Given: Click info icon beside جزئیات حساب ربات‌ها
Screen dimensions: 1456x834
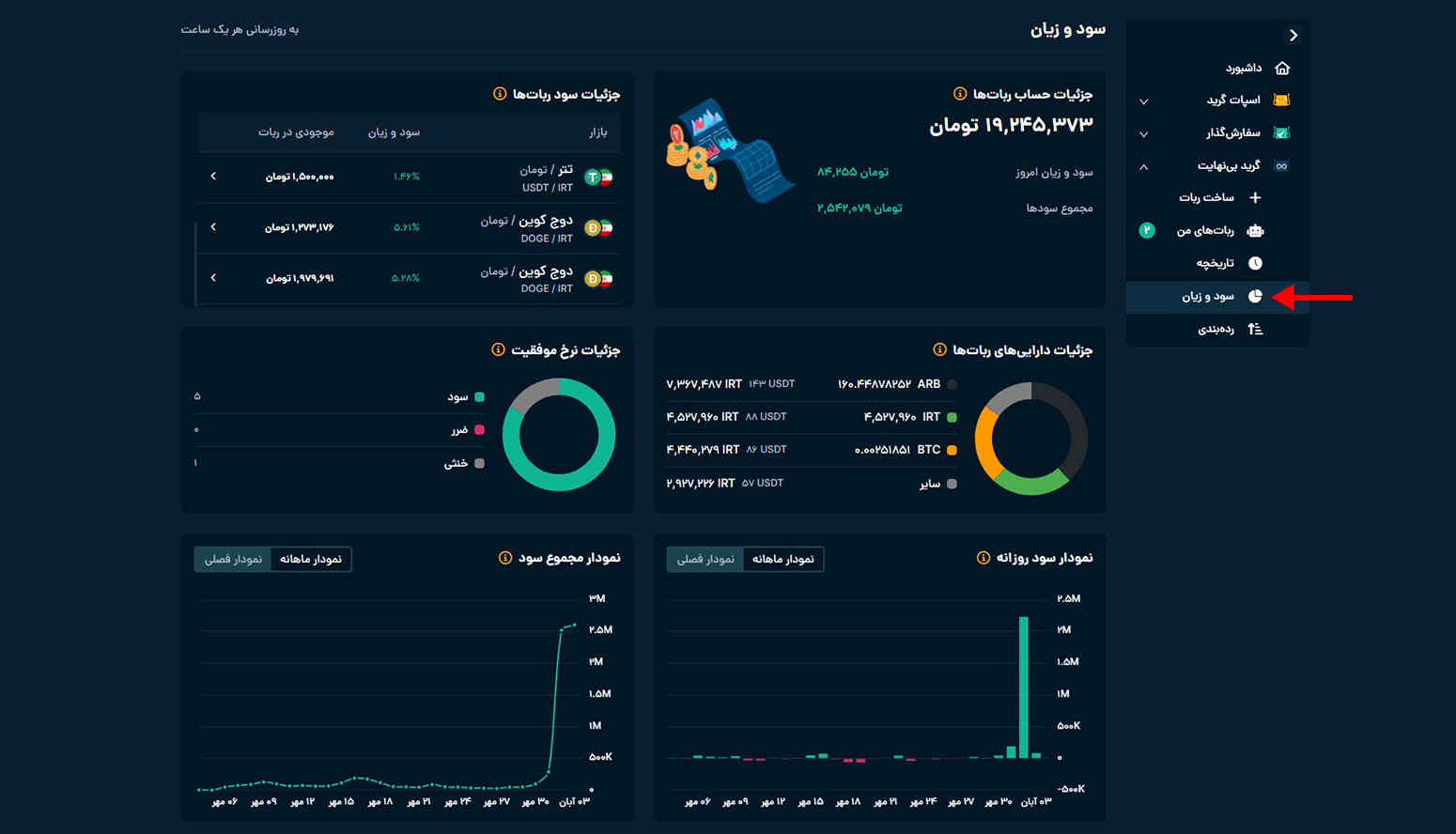Looking at the screenshot, I should tap(960, 94).
